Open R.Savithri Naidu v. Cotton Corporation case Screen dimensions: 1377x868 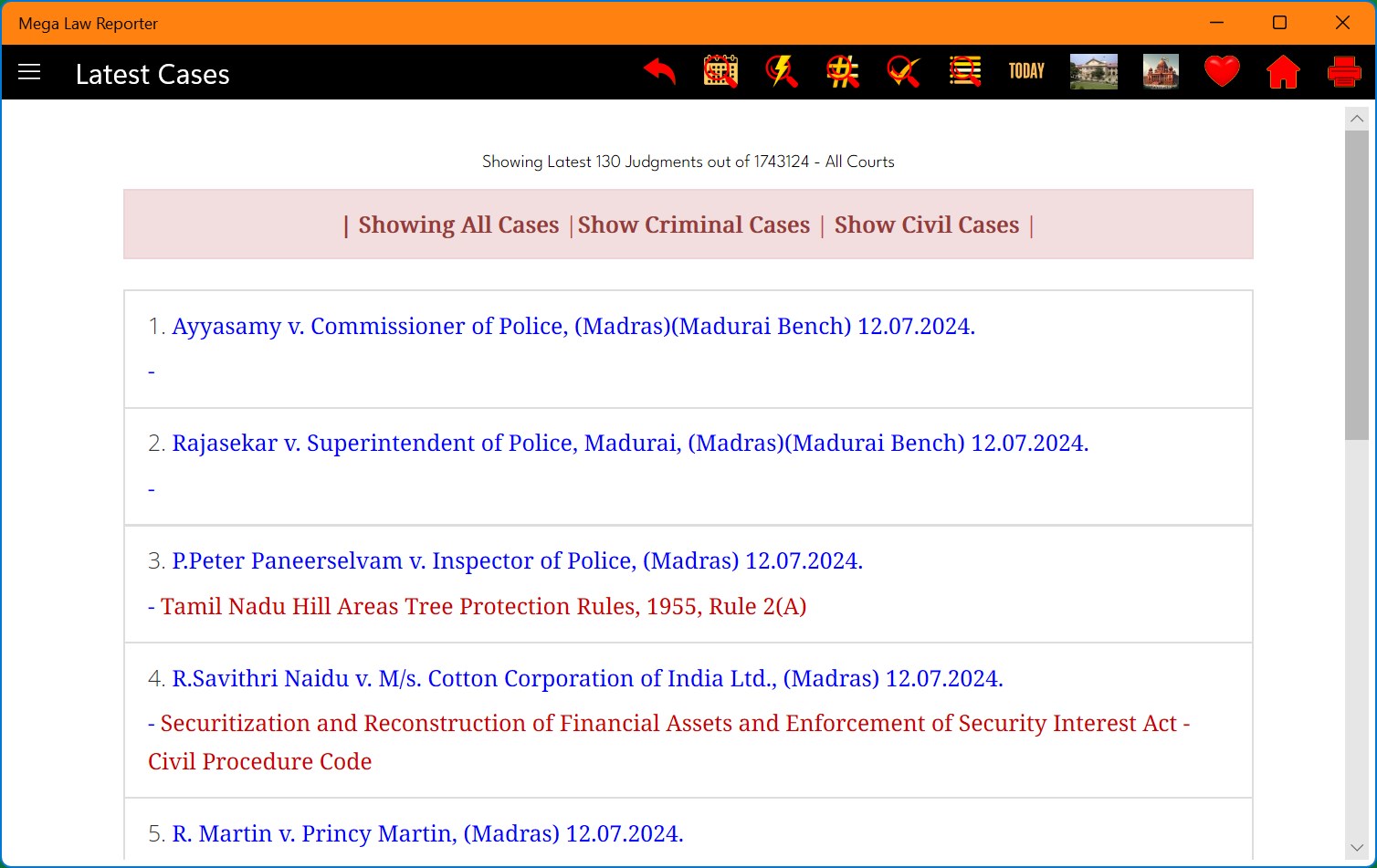click(x=588, y=679)
